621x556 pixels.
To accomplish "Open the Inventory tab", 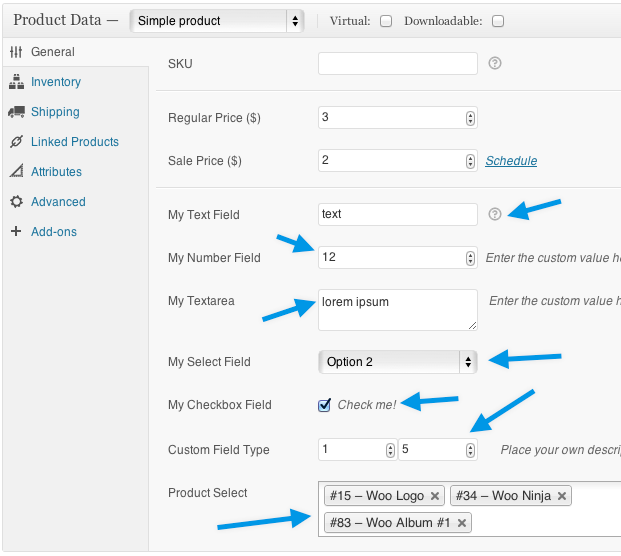I will pyautogui.click(x=56, y=82).
